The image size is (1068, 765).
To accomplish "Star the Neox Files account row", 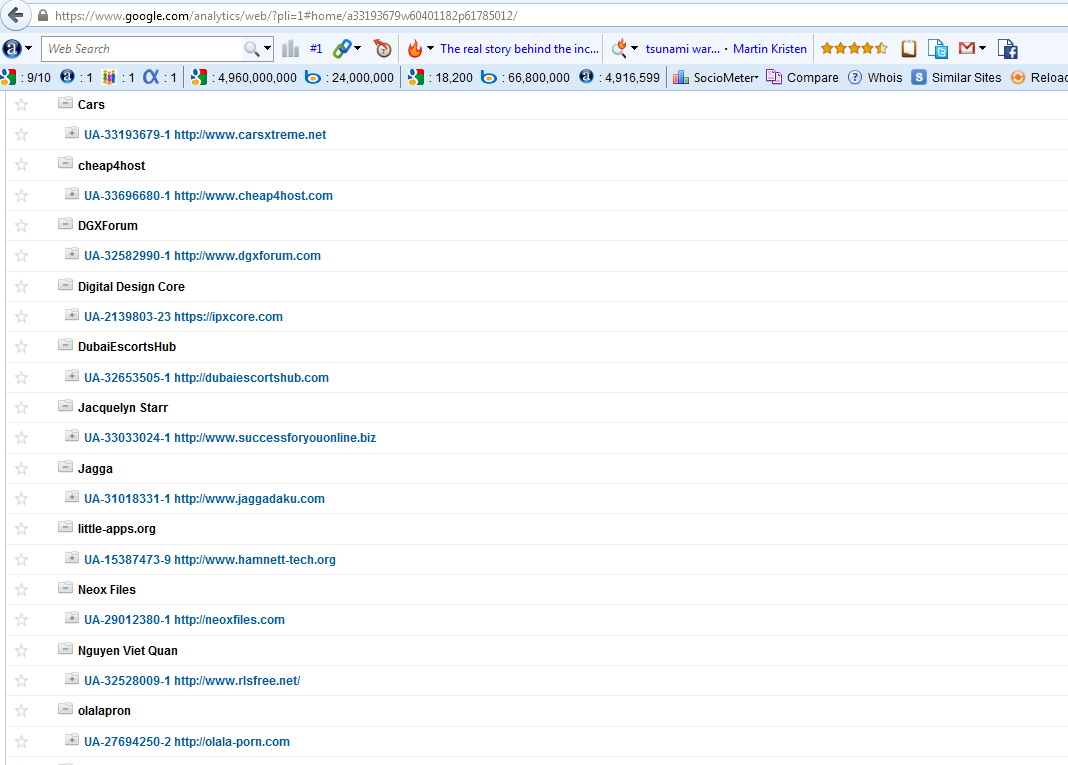I will (x=22, y=589).
